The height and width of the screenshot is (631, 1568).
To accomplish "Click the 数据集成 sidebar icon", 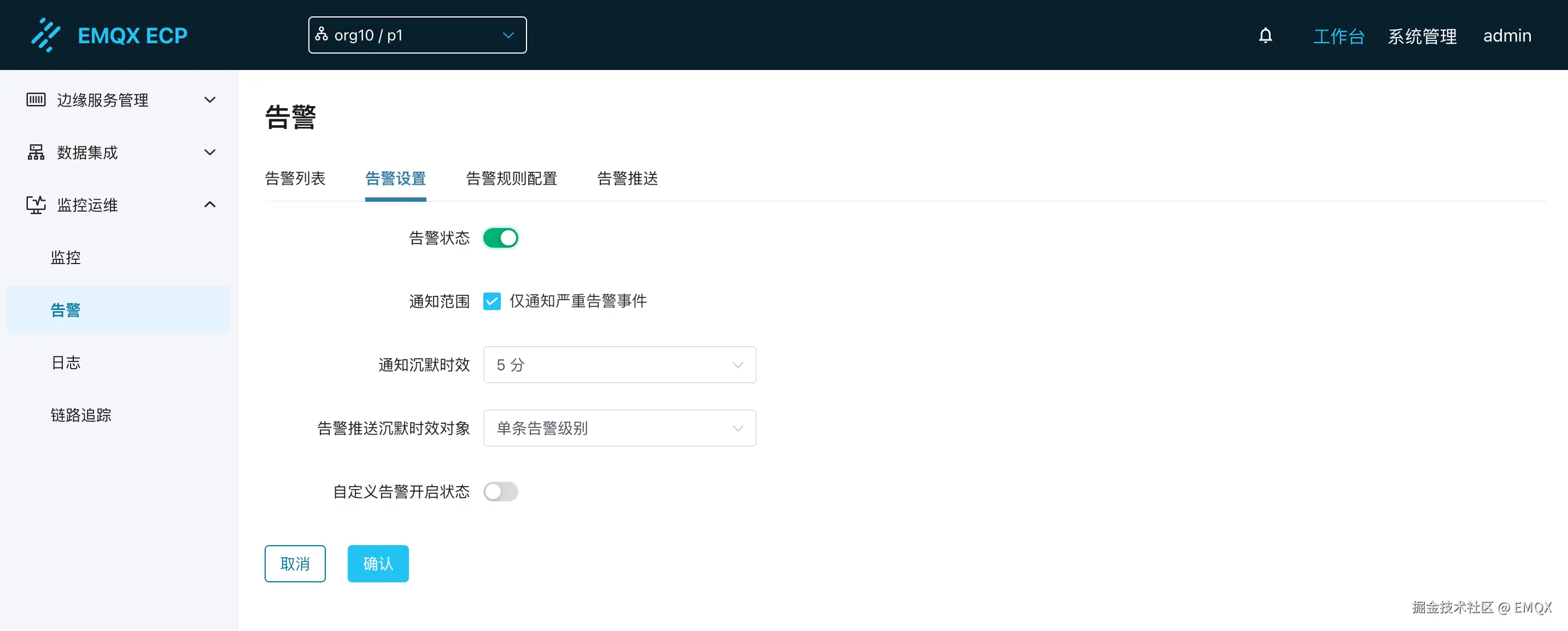I will point(36,152).
